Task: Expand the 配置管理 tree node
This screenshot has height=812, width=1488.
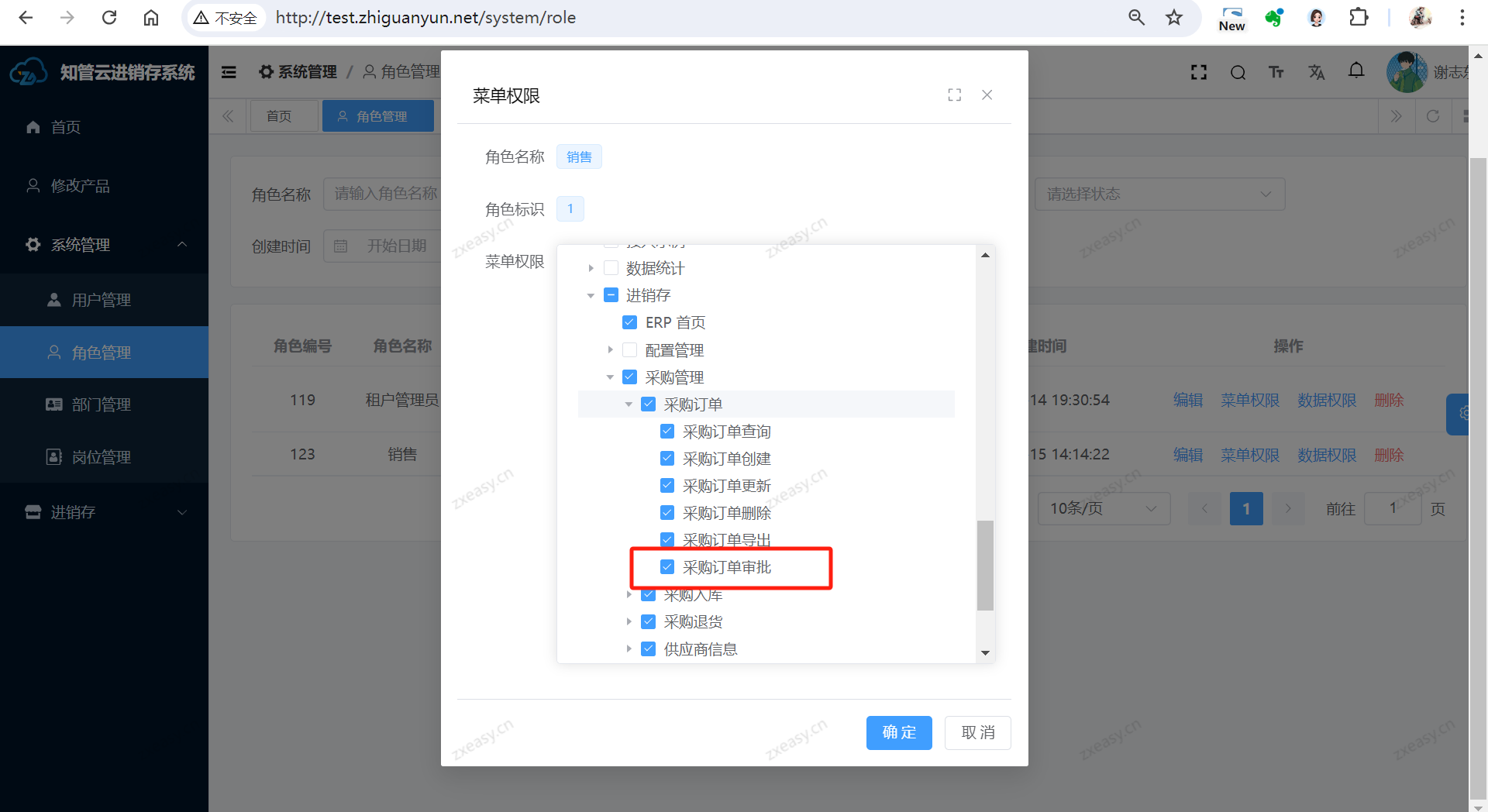Action: tap(610, 350)
